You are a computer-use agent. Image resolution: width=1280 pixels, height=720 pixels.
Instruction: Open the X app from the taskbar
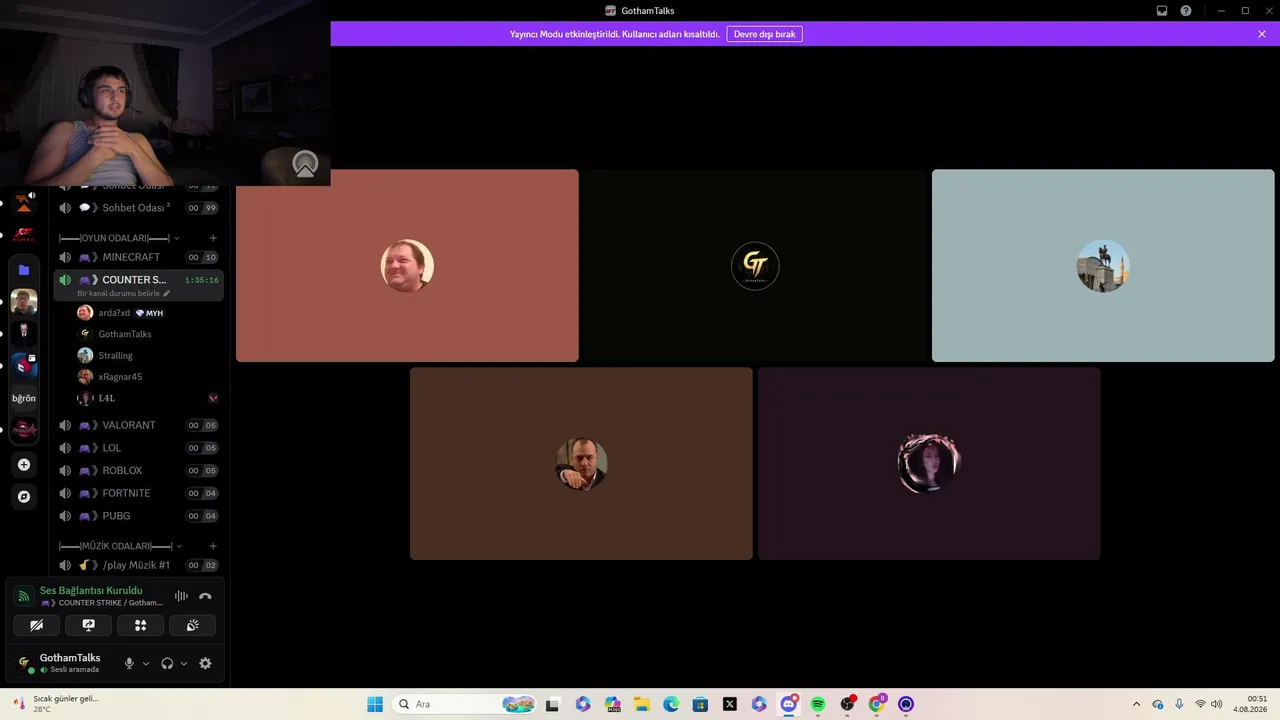point(730,704)
